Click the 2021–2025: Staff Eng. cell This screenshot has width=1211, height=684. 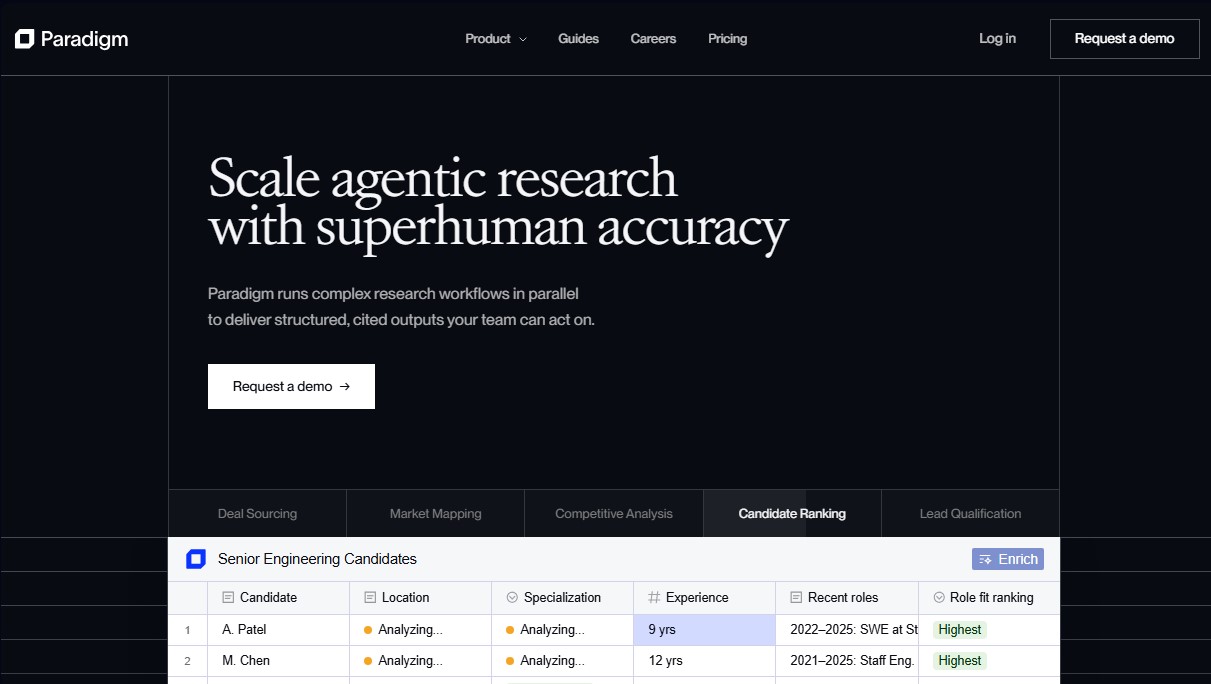click(x=847, y=661)
